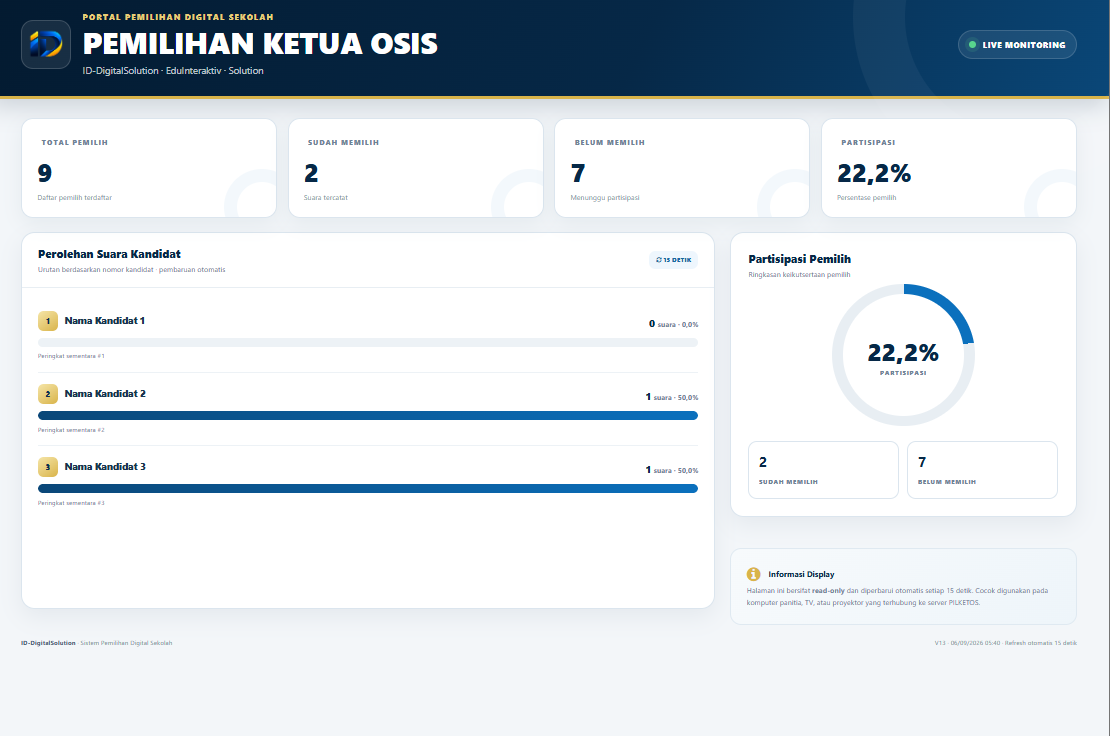Click the participation donut chart
This screenshot has height=736, width=1110.
(x=903, y=355)
